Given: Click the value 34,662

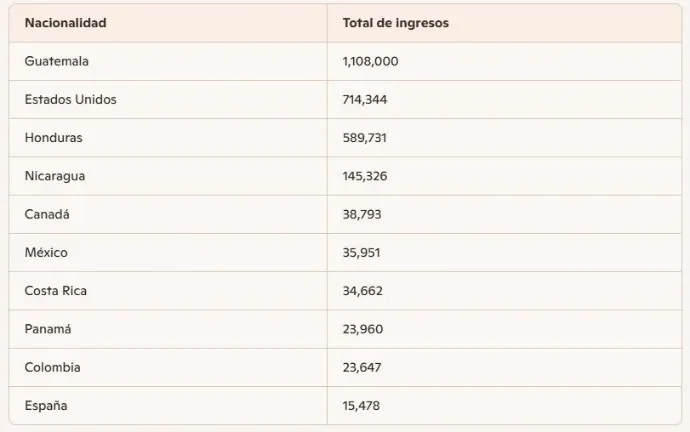Looking at the screenshot, I should tap(363, 291).
